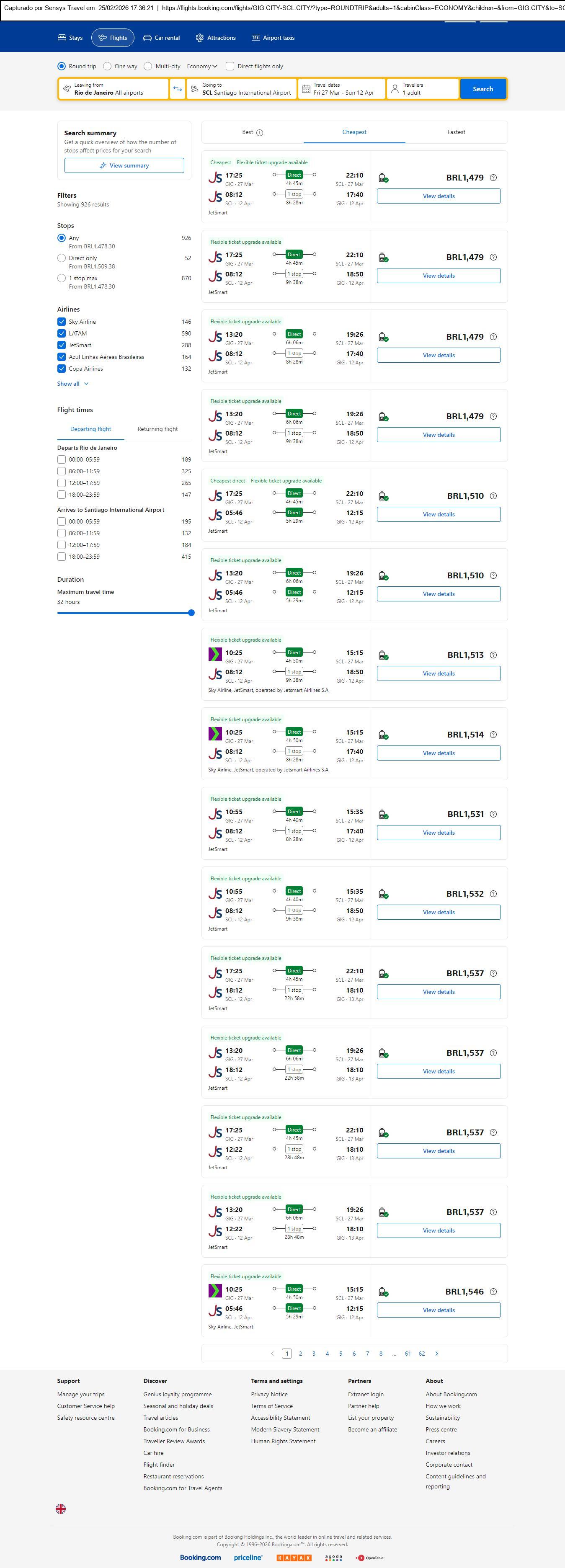Select the One way trip type
The height and width of the screenshot is (1568, 565).
coord(107,66)
